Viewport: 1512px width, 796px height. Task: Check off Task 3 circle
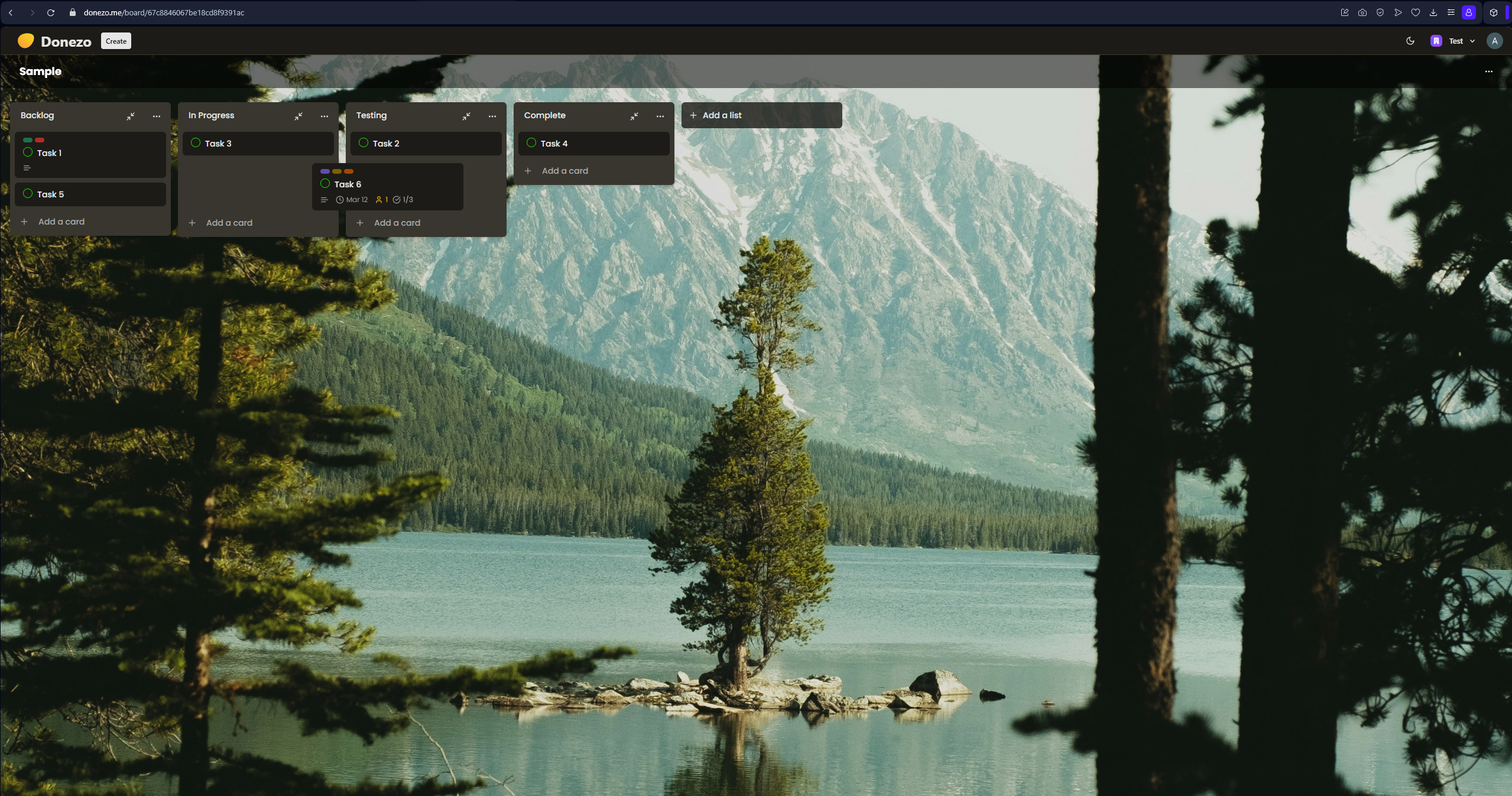click(x=196, y=143)
